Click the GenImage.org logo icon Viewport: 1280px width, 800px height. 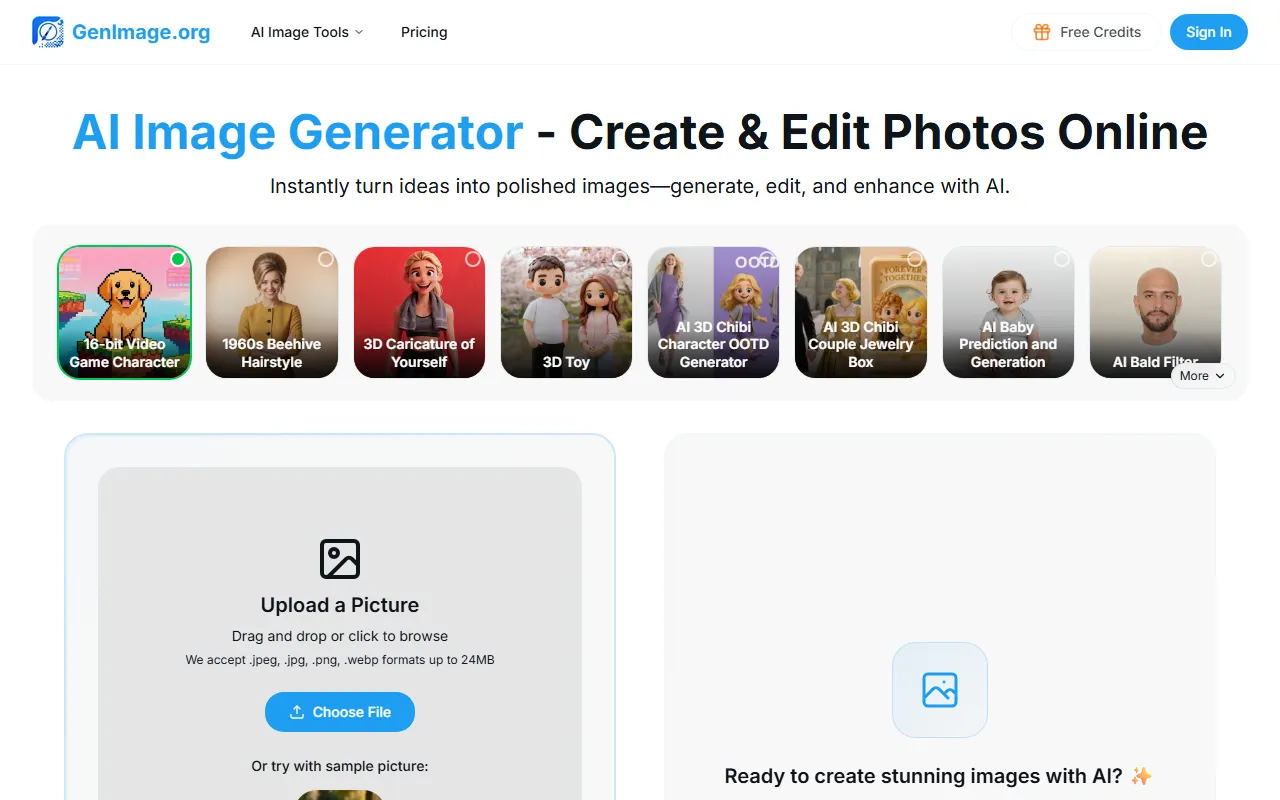pos(48,32)
